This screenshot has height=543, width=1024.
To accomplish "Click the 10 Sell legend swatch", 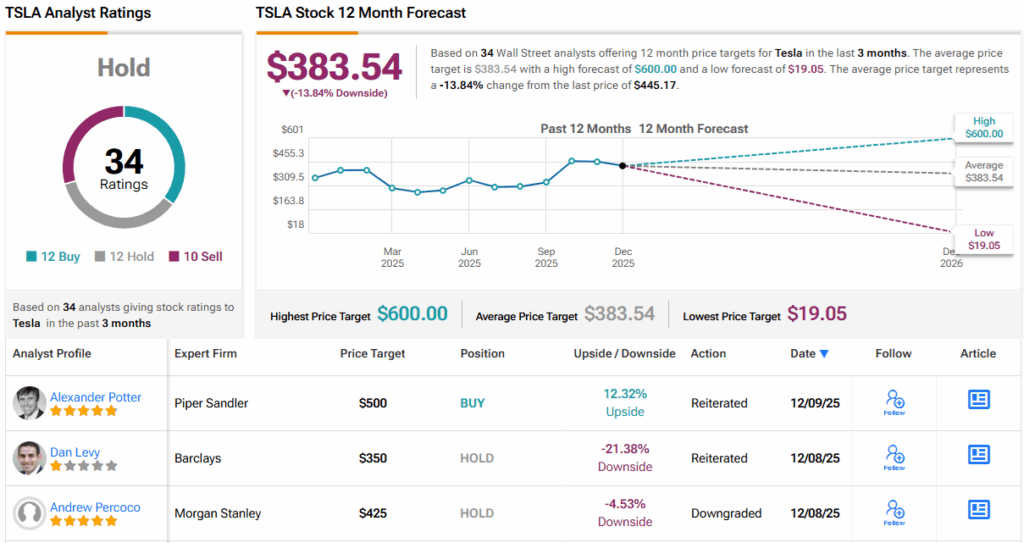I will tap(175, 257).
